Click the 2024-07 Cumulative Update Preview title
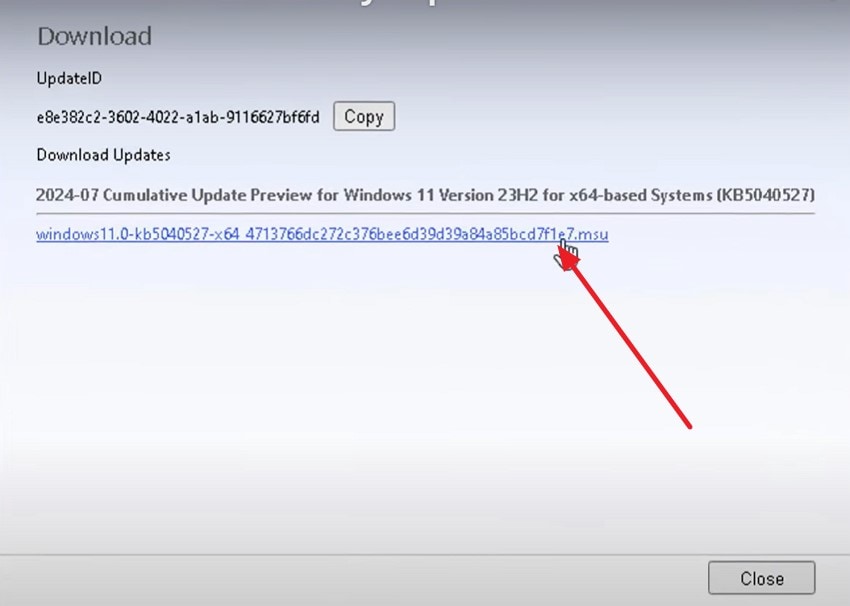Viewport: 850px width, 606px height. pyautogui.click(x=425, y=195)
